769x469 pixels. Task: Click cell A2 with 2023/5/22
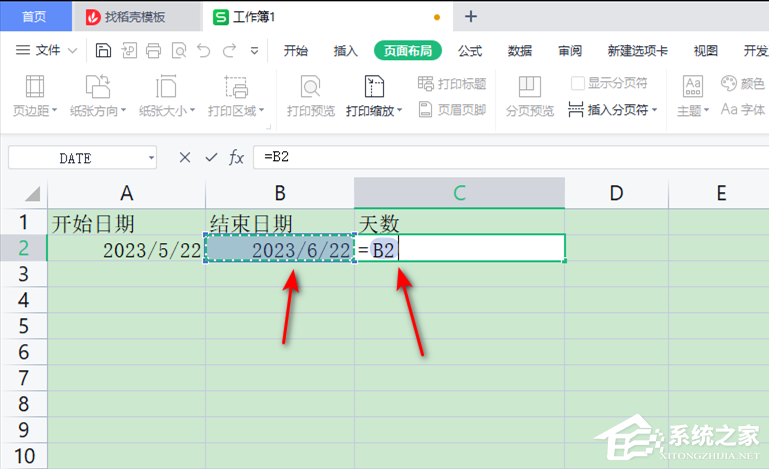127,248
